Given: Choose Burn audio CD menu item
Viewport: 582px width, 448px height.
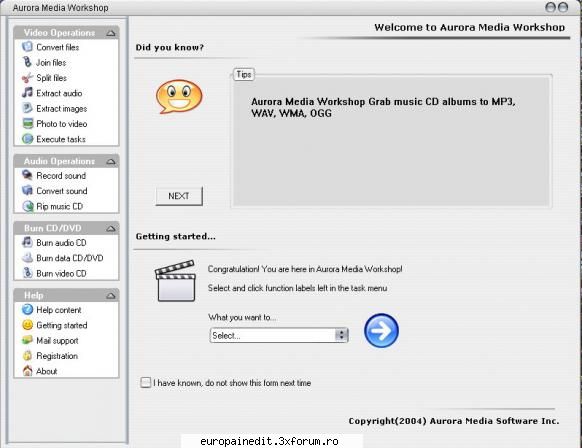Looking at the screenshot, I should pyautogui.click(x=54, y=243).
